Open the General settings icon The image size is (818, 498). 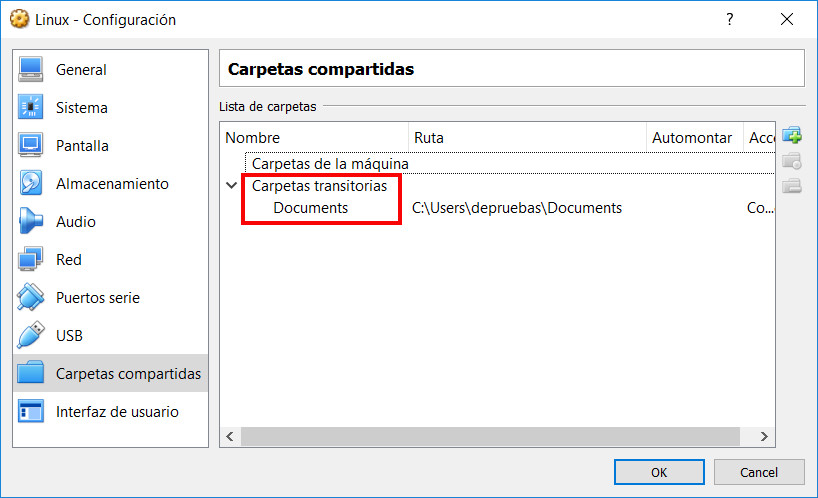click(30, 69)
